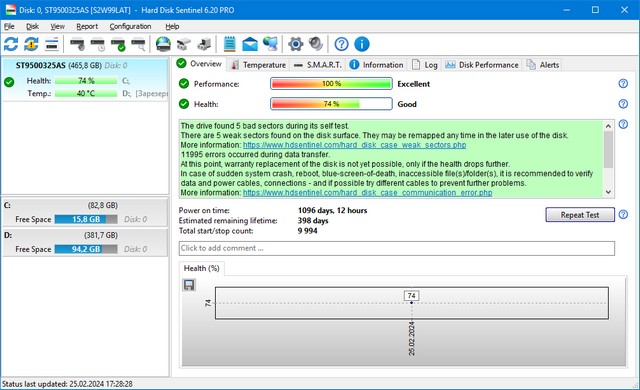This screenshot has height=390, width=640.
Task: Open the communication error info link
Action: click(367, 193)
